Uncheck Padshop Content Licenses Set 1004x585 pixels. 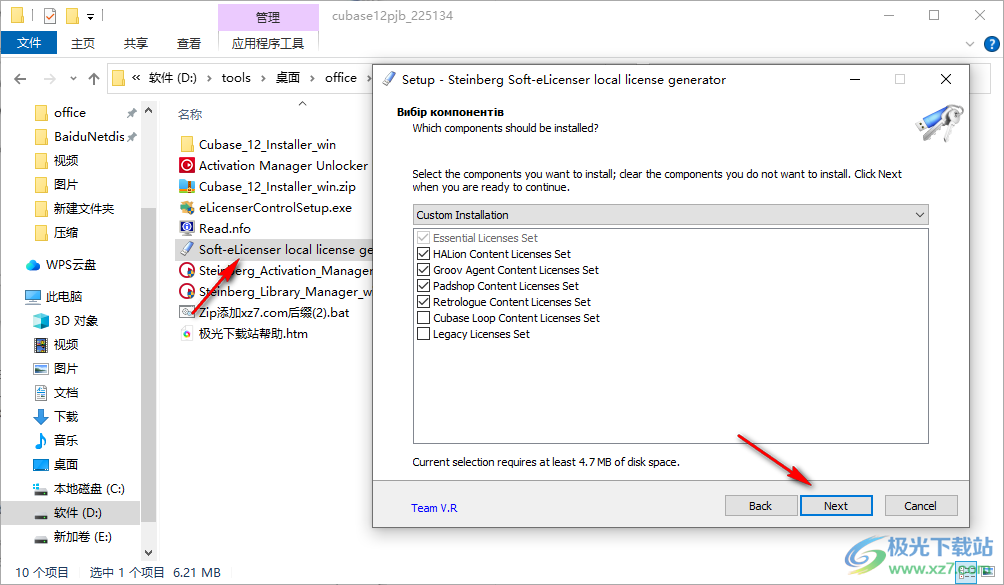point(423,286)
